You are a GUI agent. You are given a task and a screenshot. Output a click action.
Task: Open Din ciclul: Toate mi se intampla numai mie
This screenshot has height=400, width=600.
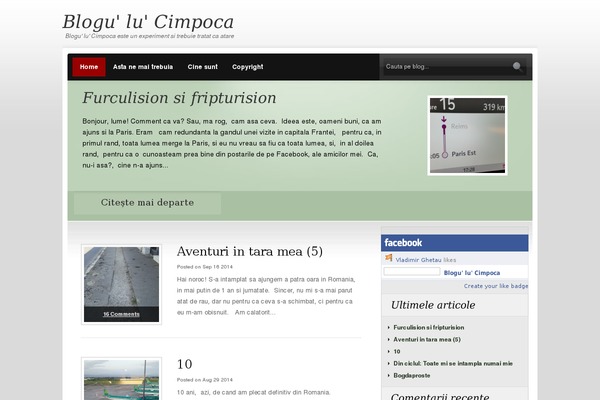coord(453,364)
